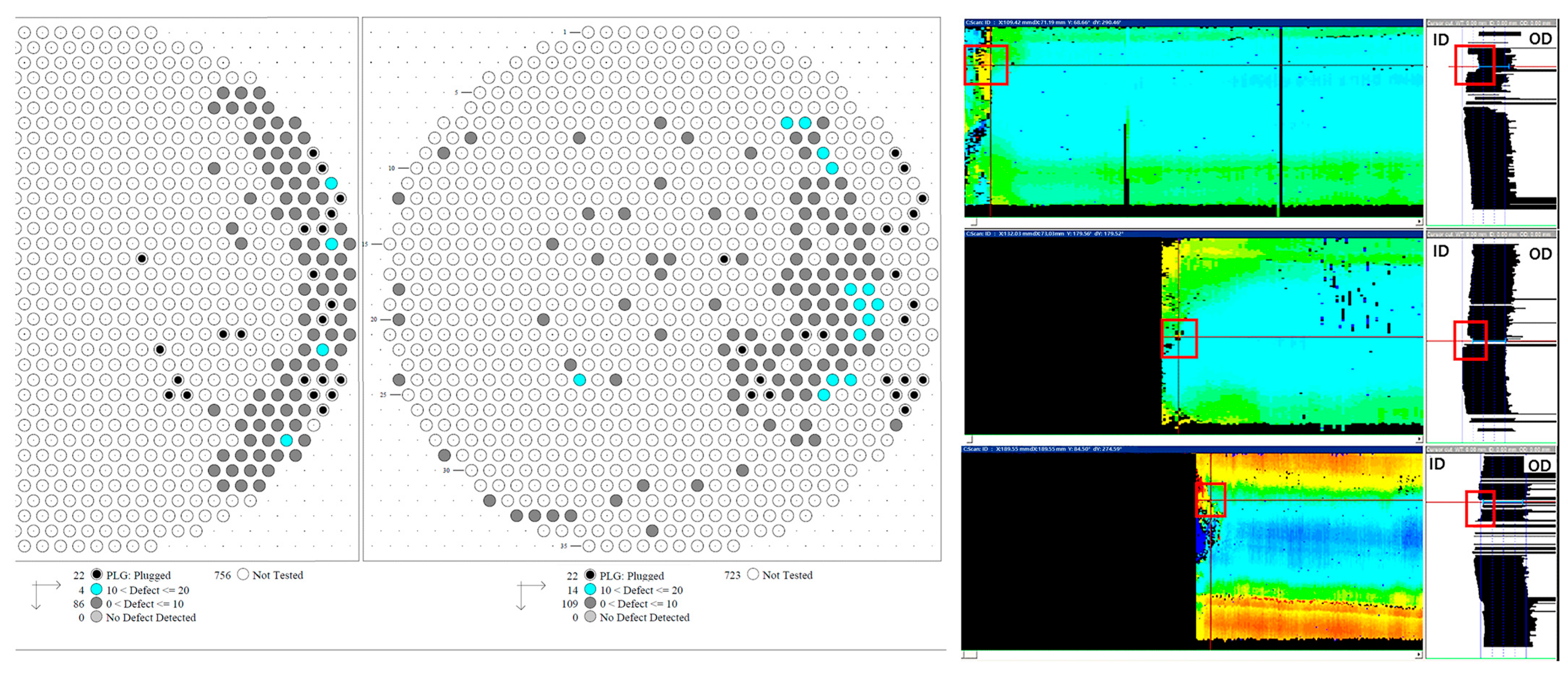The width and height of the screenshot is (1568, 680).
Task: Click OD label in top cursor-cut panel
Action: point(1540,39)
